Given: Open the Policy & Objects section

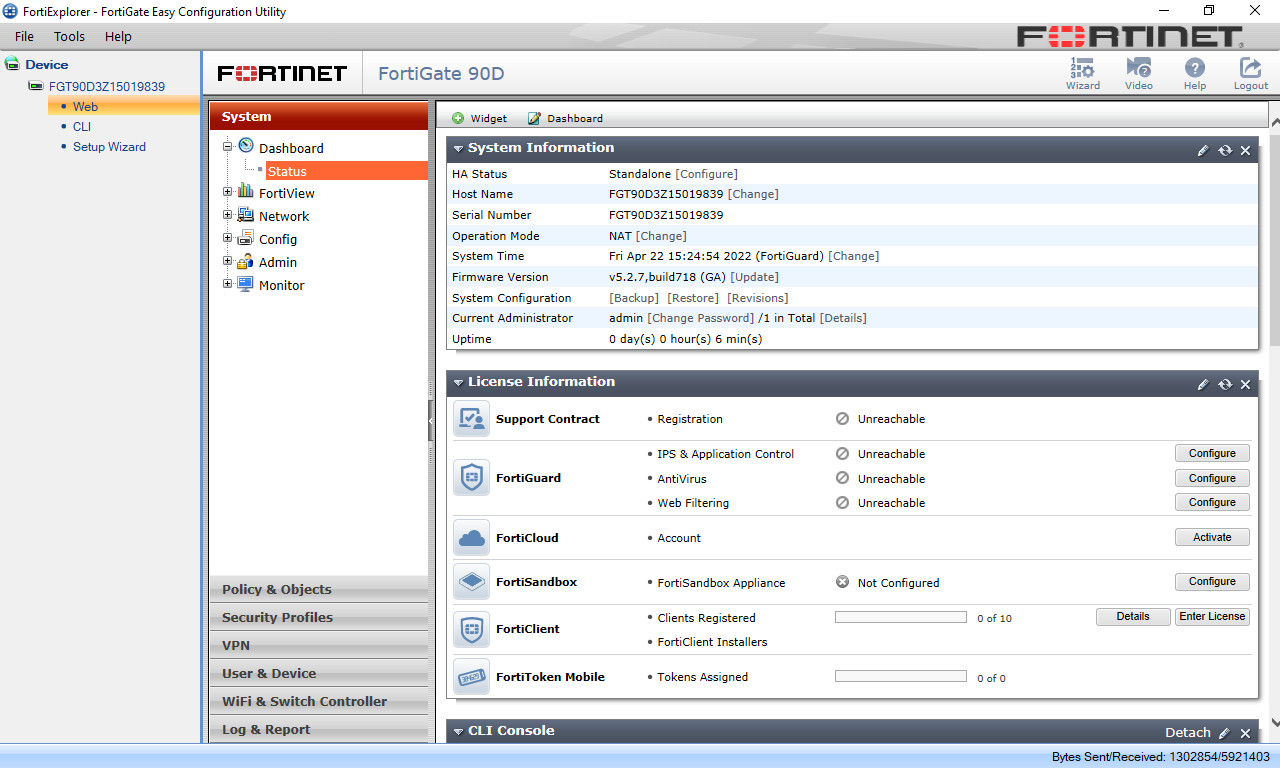Looking at the screenshot, I should coord(318,589).
